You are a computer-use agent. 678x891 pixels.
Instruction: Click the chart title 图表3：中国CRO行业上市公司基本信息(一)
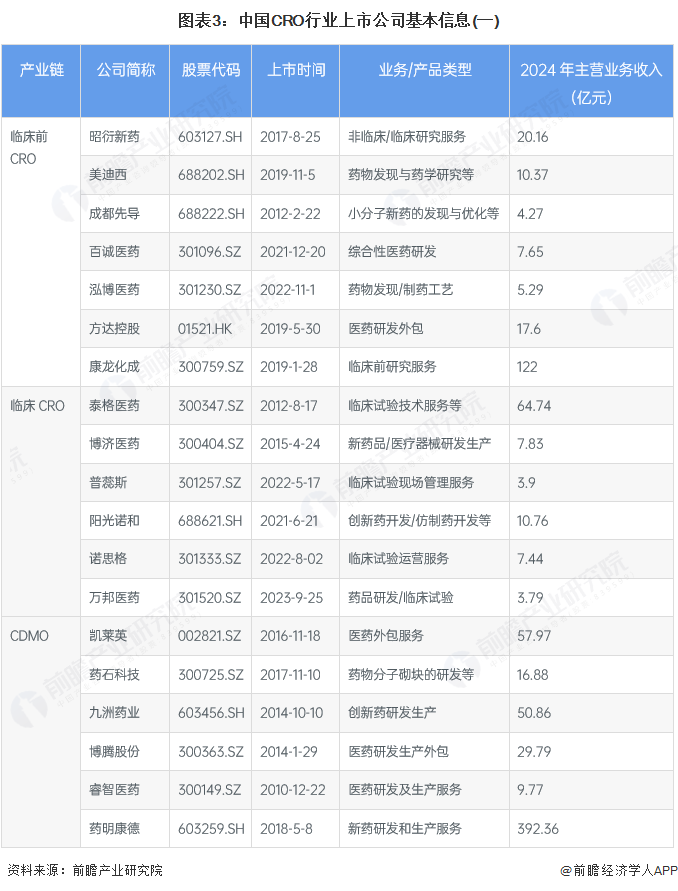(x=339, y=21)
